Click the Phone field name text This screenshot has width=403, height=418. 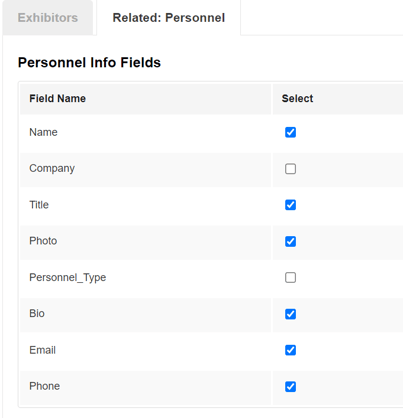(x=44, y=386)
